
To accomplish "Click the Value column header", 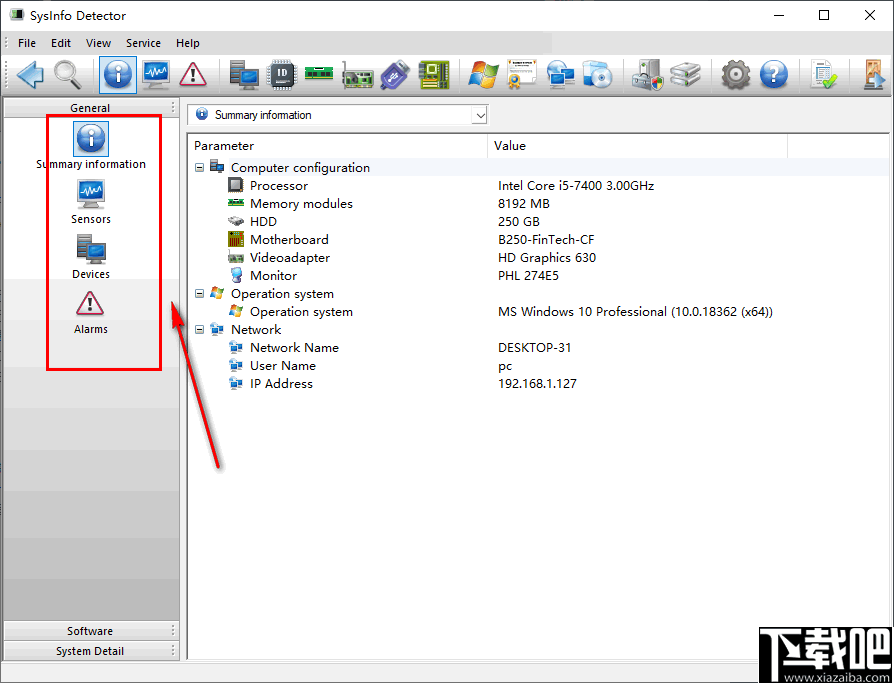I will [637, 146].
